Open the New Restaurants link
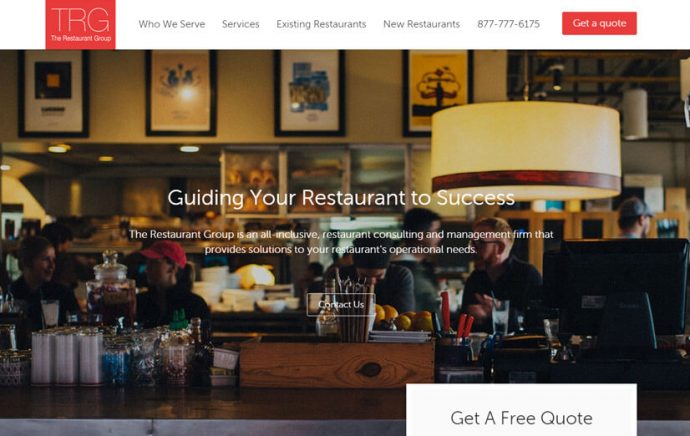690x436 pixels. click(422, 24)
